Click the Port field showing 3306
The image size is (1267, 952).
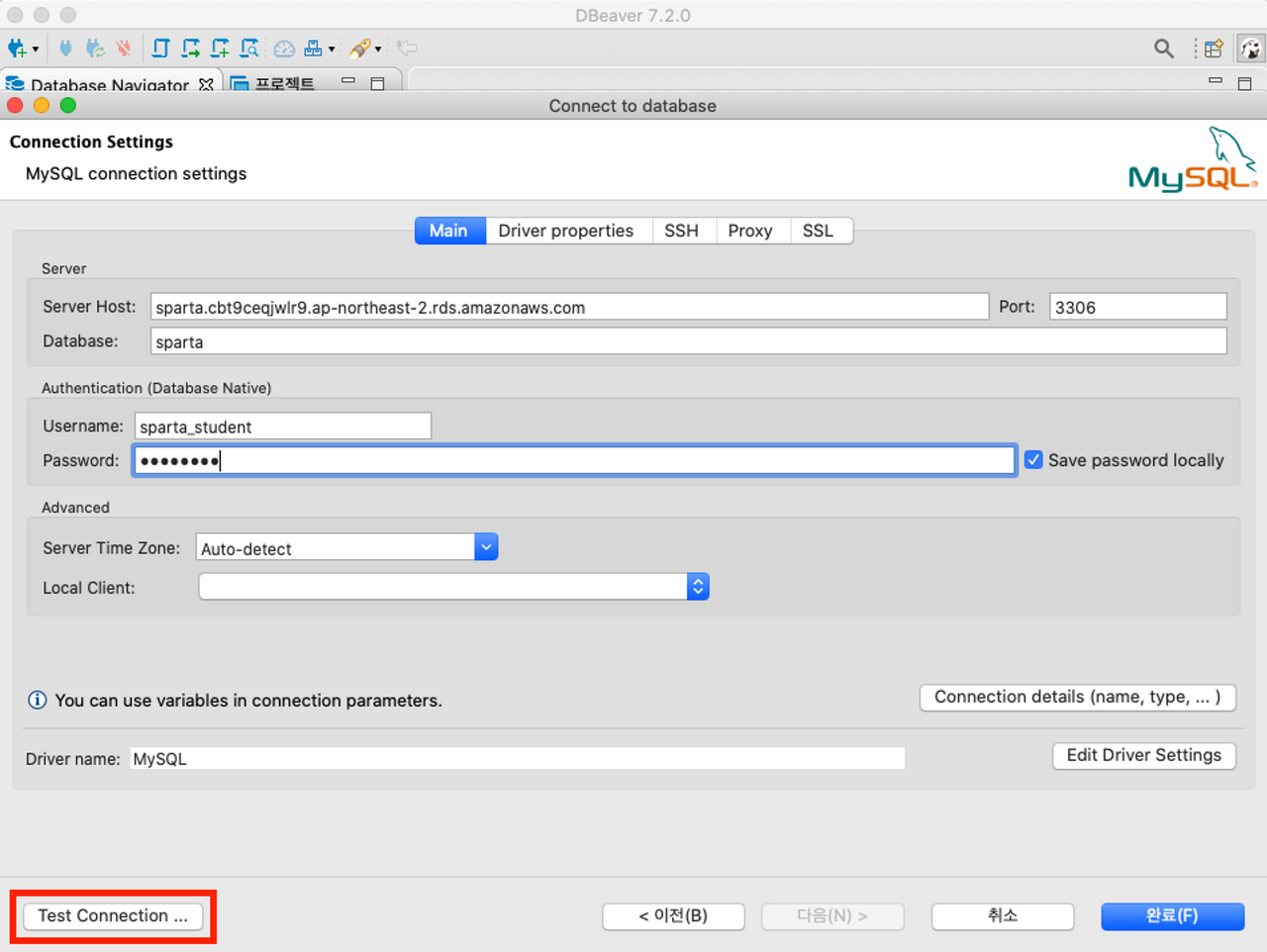pos(1138,307)
